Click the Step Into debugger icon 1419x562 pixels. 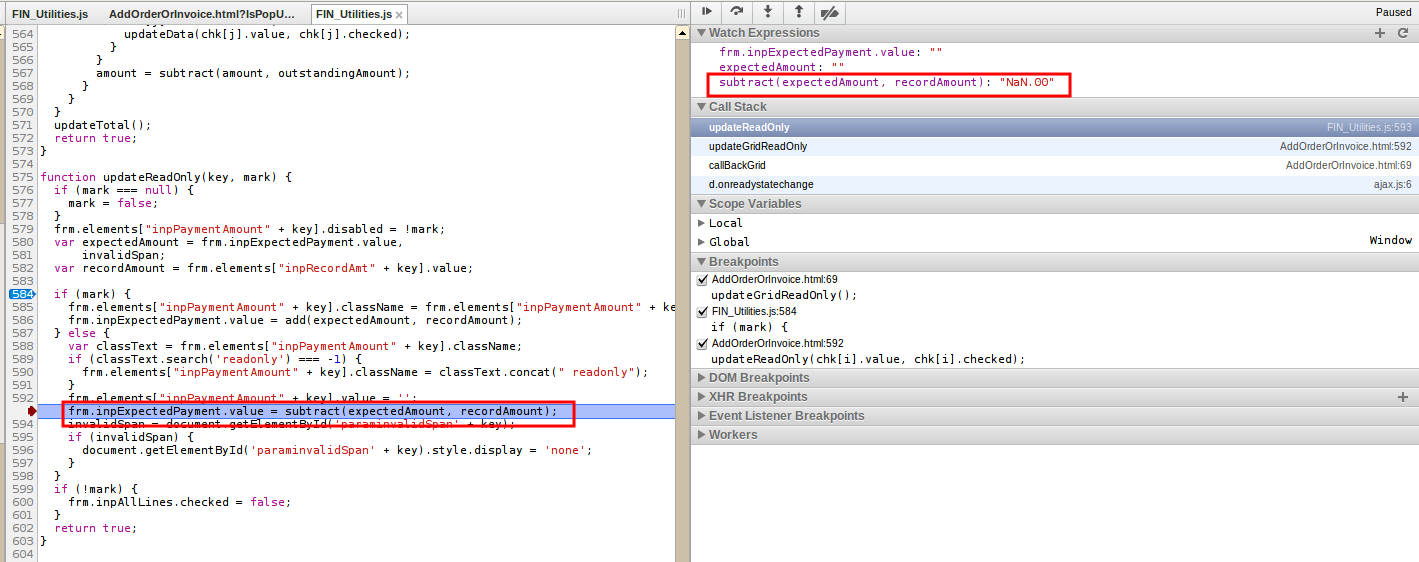click(x=768, y=12)
